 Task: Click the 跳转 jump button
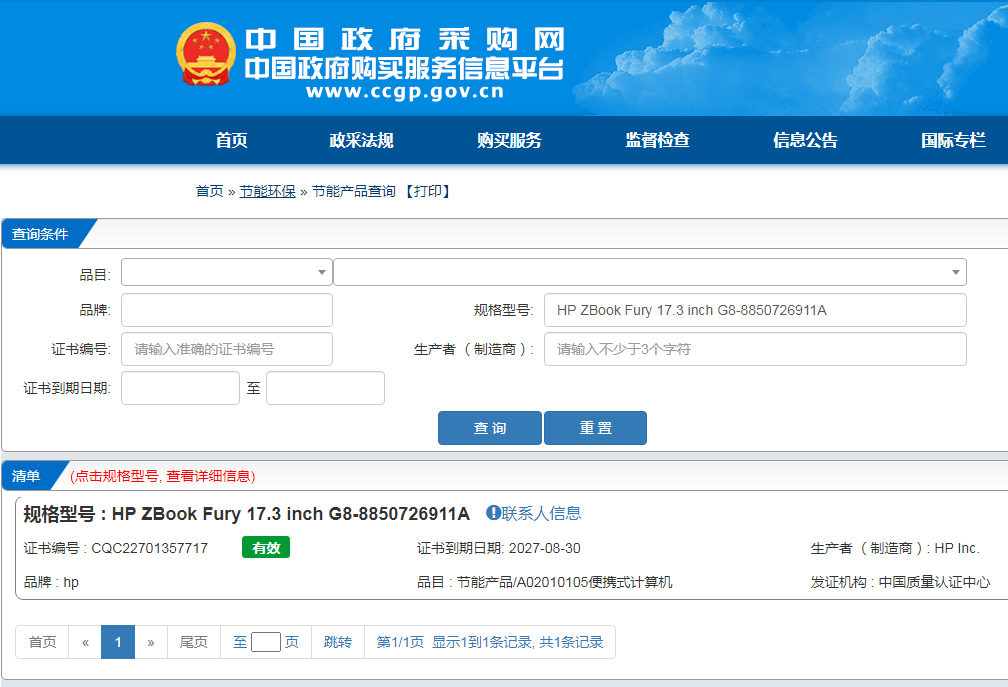[x=338, y=642]
